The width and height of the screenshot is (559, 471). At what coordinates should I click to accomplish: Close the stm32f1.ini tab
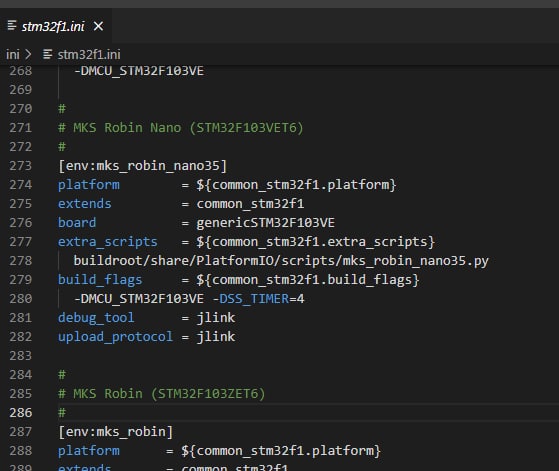pos(98,26)
